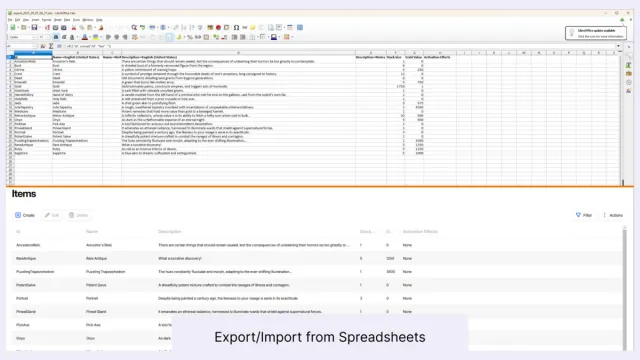Viewport: 640px width, 360px height.
Task: Open the font name dropdown
Action: (x=34, y=37)
